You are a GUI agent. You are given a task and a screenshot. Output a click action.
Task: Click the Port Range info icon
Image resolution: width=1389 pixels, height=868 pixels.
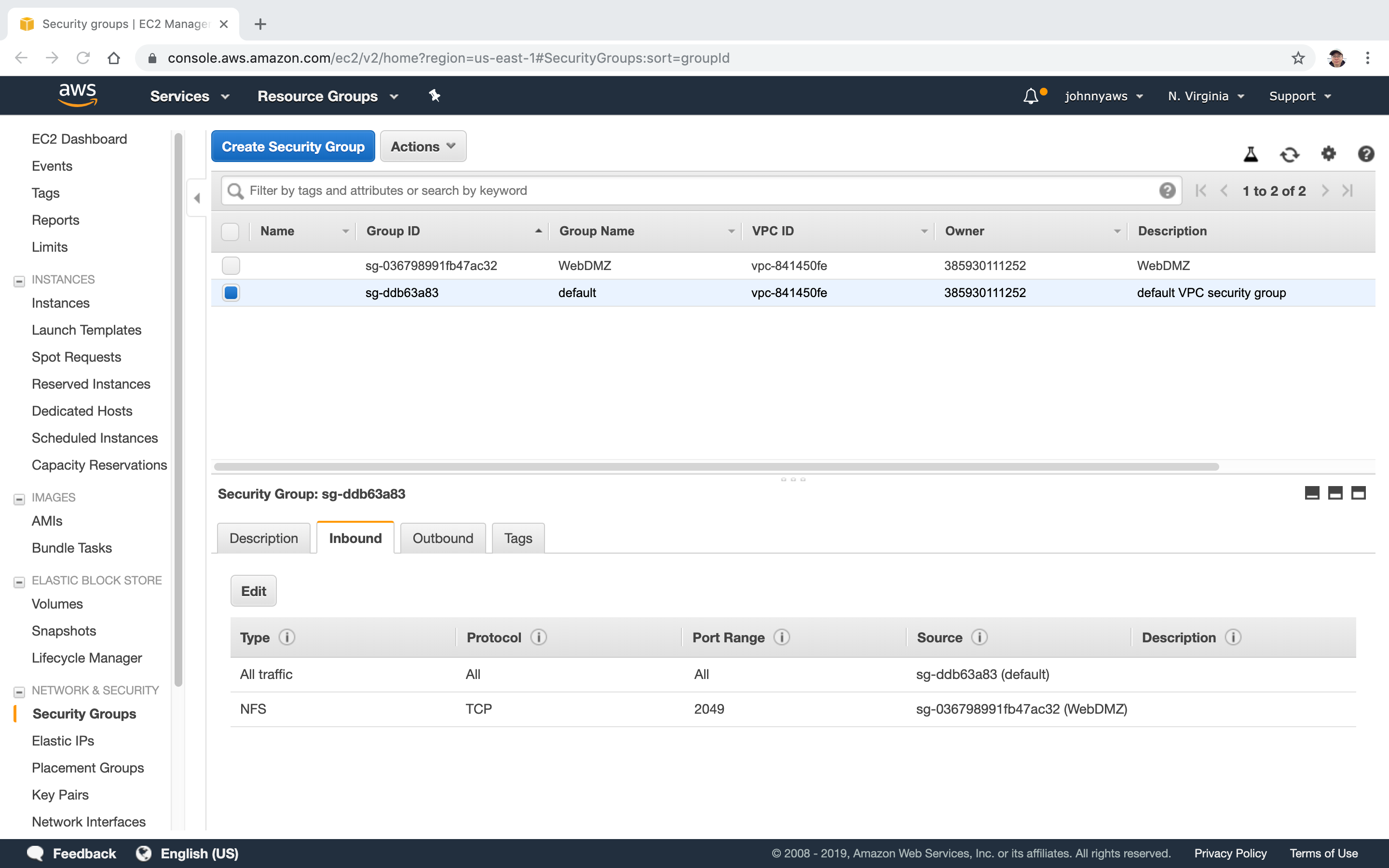point(782,637)
